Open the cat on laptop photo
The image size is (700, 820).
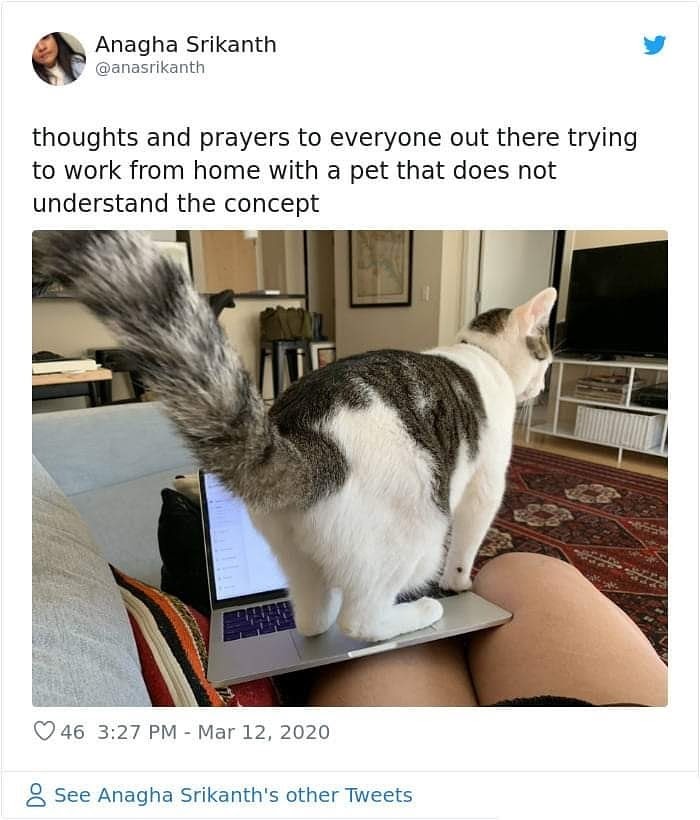click(350, 468)
